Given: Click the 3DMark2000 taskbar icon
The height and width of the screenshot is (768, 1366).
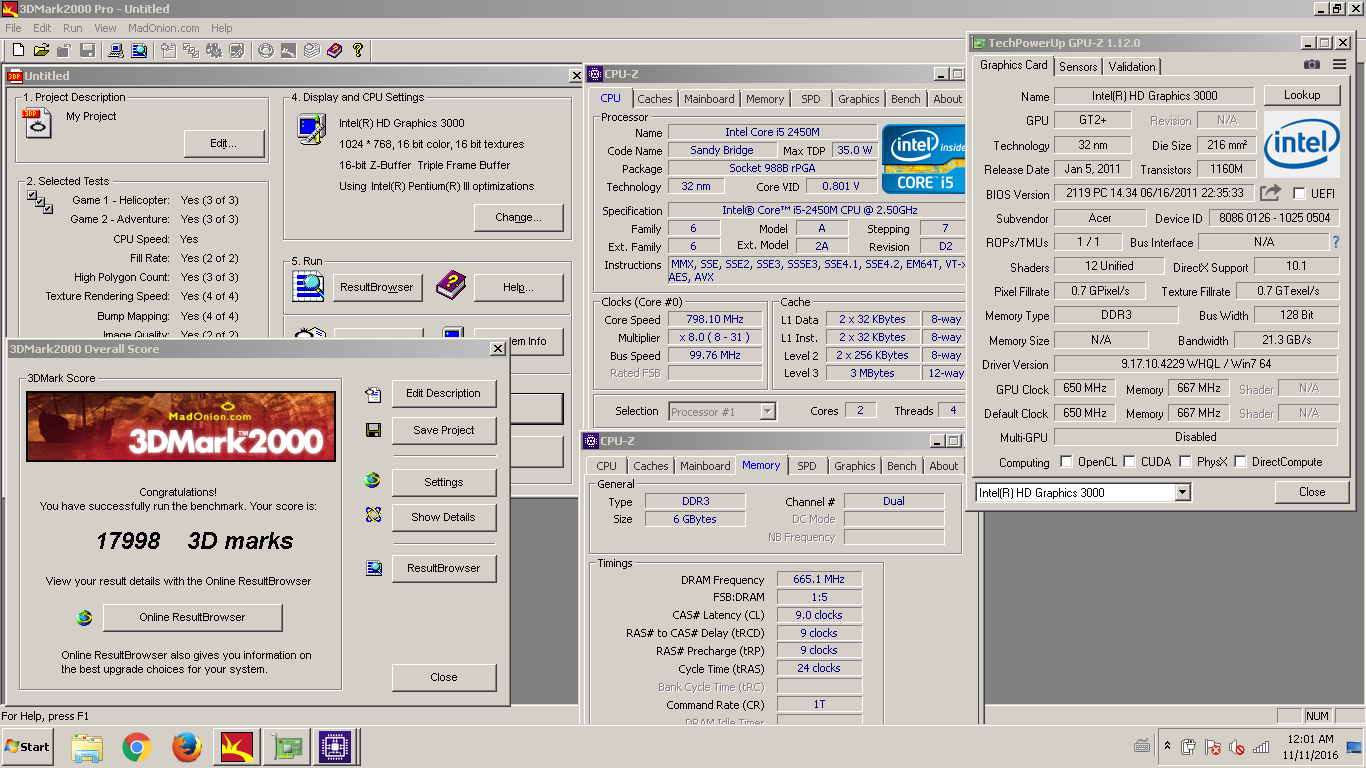Looking at the screenshot, I should pos(237,747).
